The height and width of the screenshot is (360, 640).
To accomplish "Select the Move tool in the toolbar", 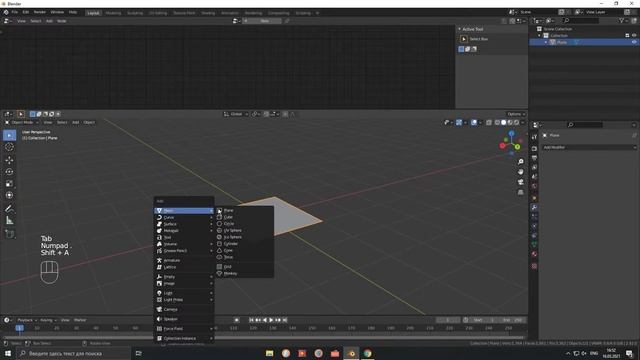I will click(9, 160).
